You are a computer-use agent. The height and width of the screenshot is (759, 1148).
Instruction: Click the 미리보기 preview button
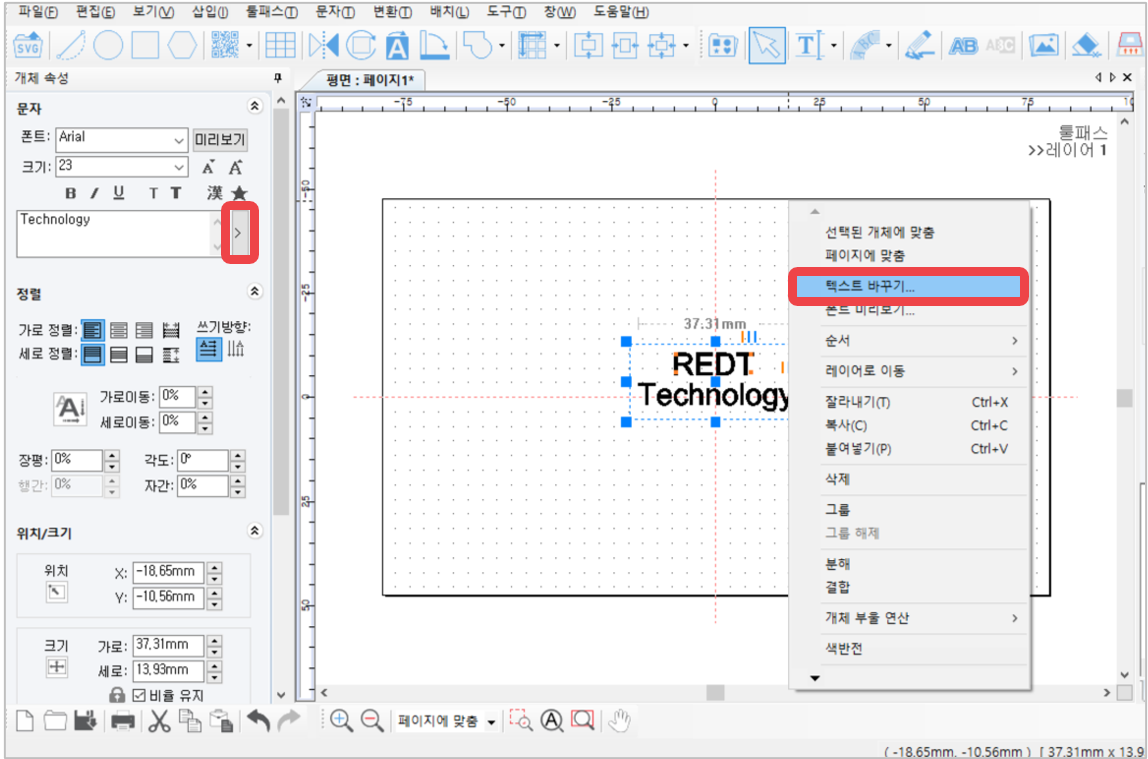click(x=220, y=139)
